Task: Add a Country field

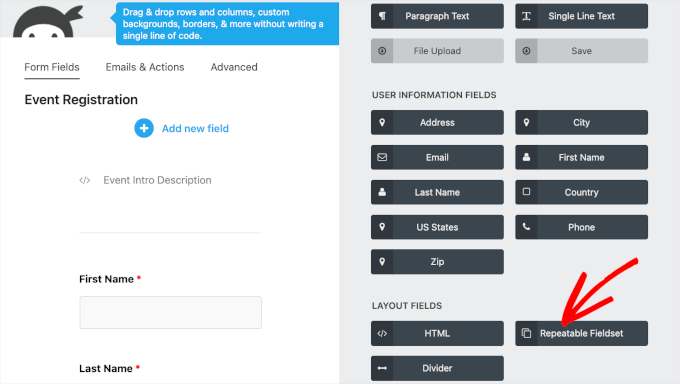Action: (582, 192)
